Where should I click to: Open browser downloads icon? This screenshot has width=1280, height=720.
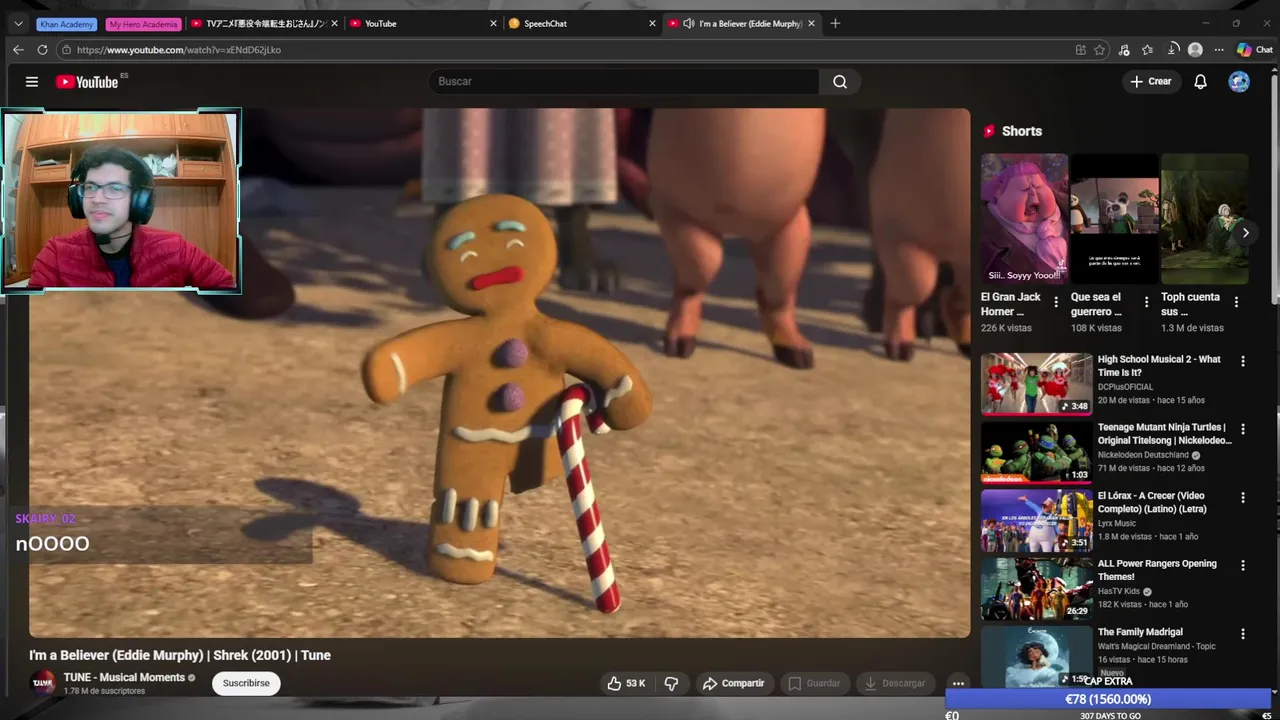[1173, 50]
